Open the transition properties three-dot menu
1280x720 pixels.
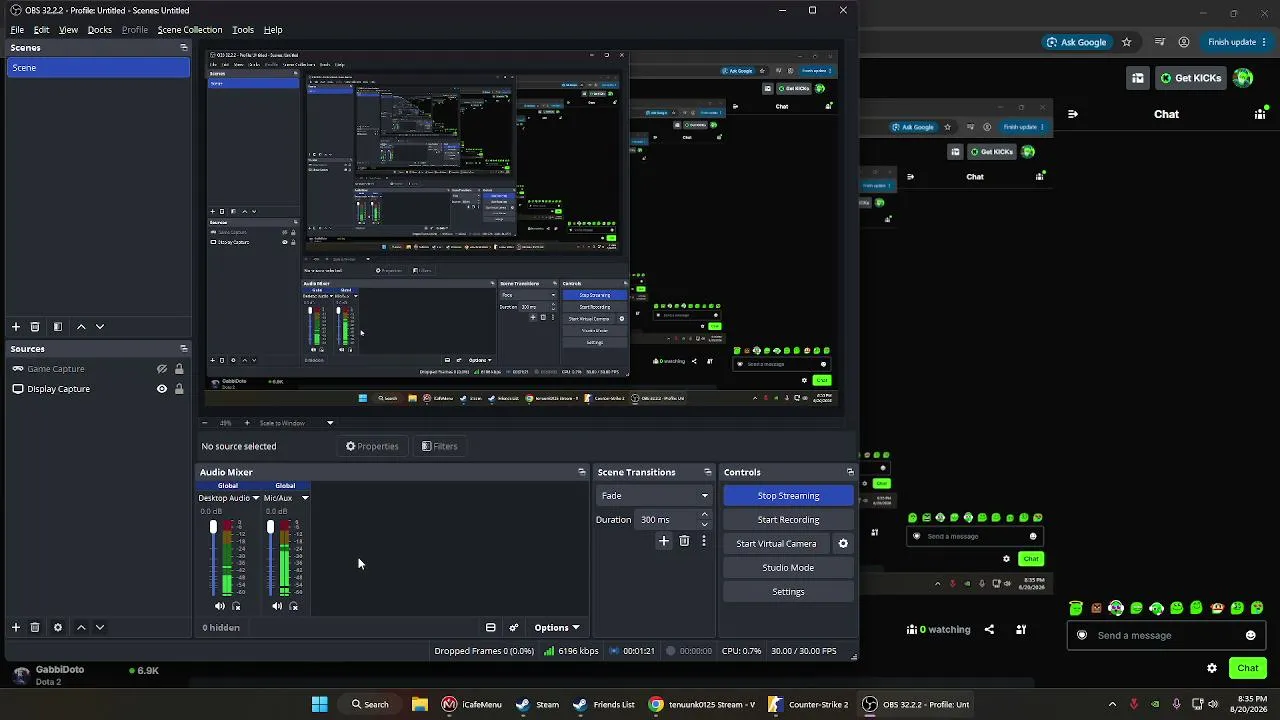pyautogui.click(x=704, y=541)
